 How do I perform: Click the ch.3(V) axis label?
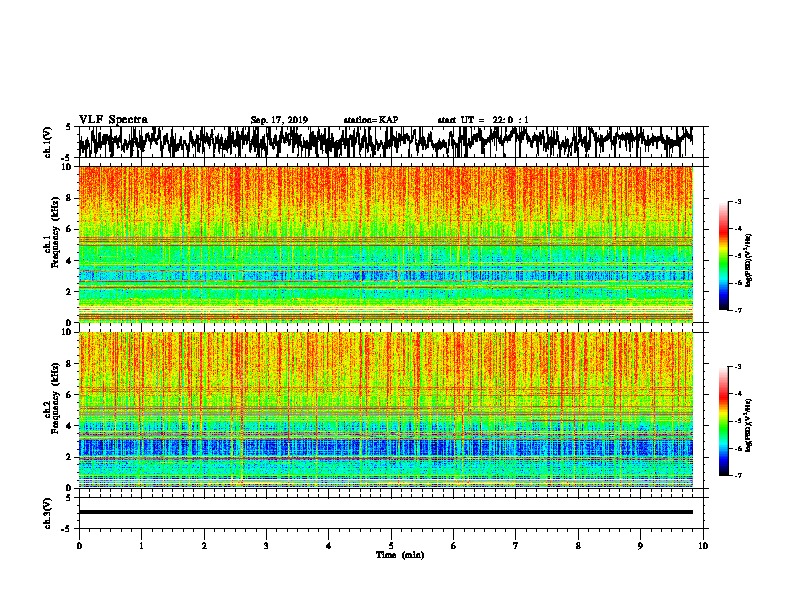coord(47,513)
